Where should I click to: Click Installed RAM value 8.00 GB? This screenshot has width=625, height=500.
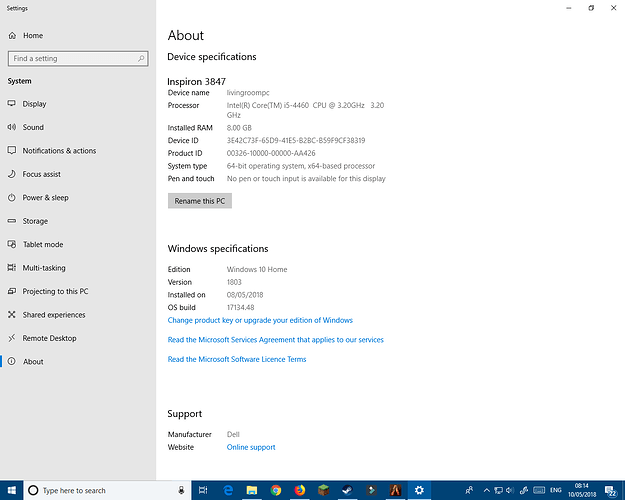[239, 128]
